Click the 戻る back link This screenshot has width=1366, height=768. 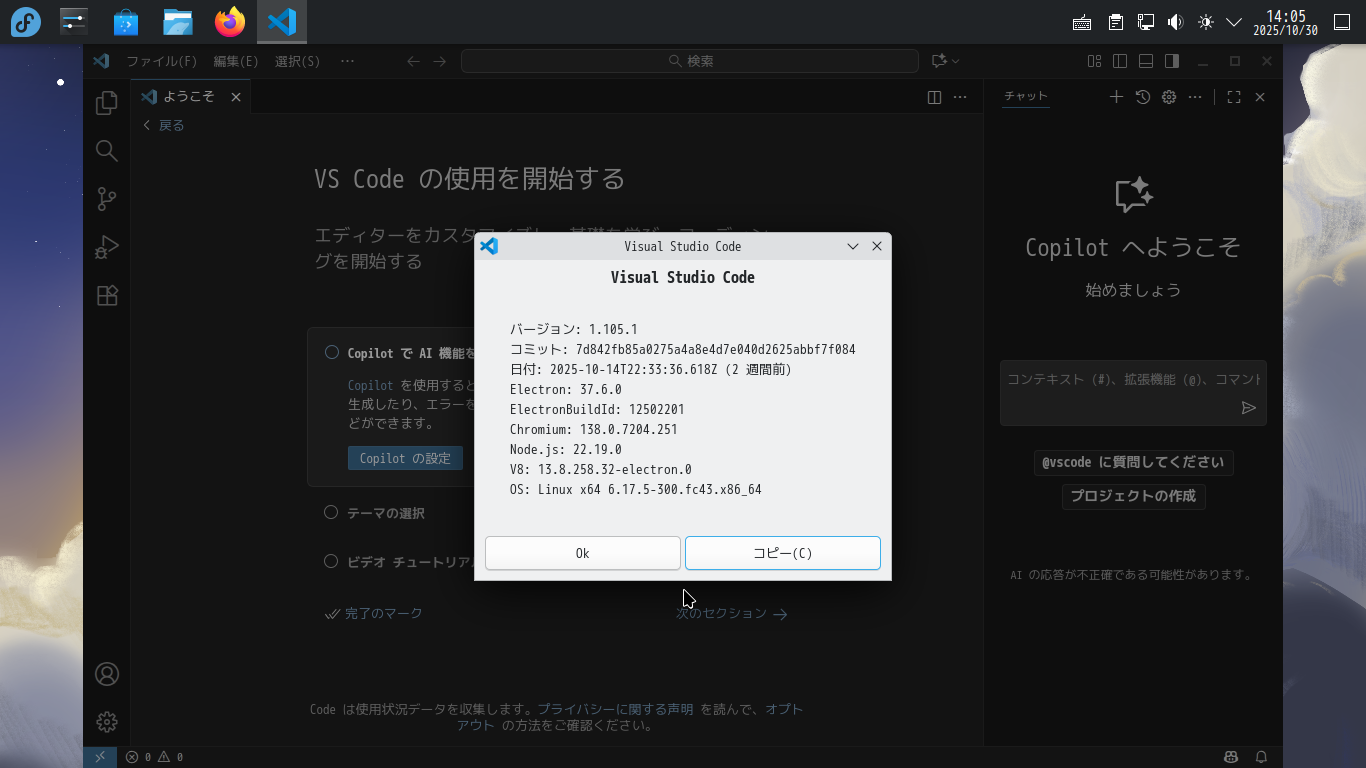(164, 125)
